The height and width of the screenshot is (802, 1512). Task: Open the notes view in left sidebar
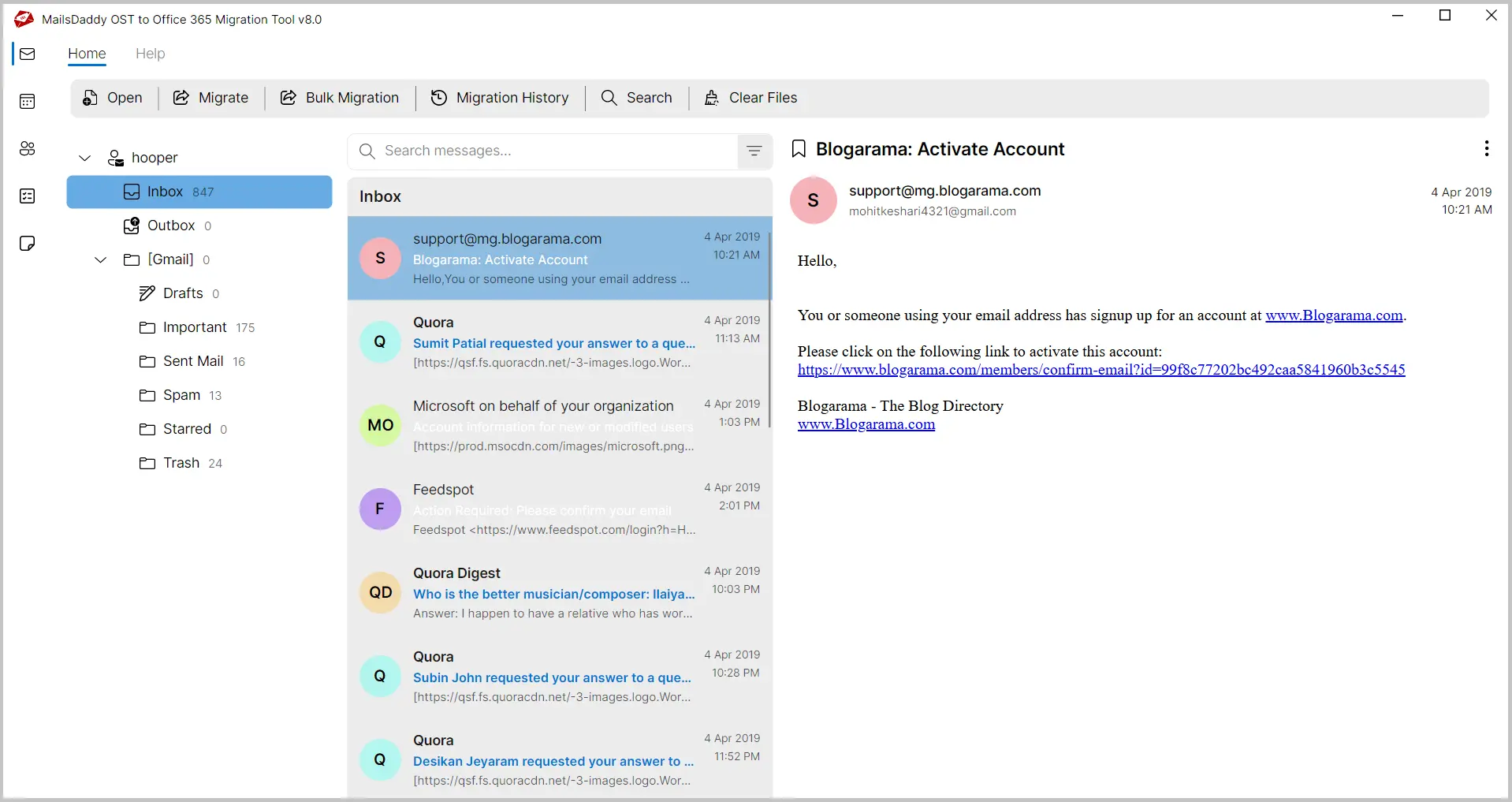28,243
